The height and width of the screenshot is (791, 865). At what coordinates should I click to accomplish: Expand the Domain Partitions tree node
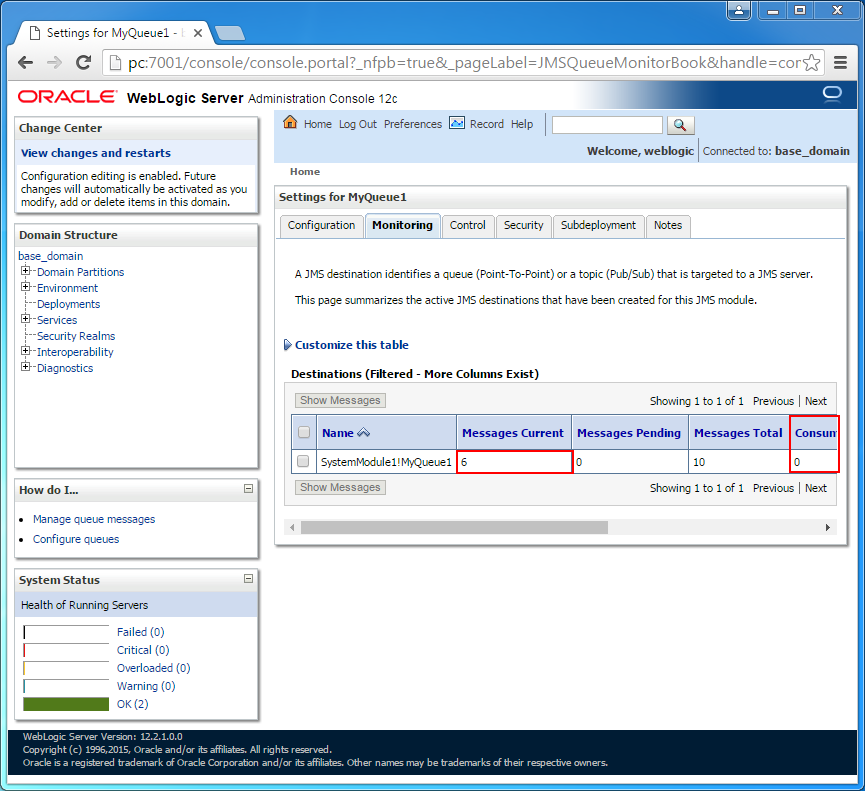[25, 271]
